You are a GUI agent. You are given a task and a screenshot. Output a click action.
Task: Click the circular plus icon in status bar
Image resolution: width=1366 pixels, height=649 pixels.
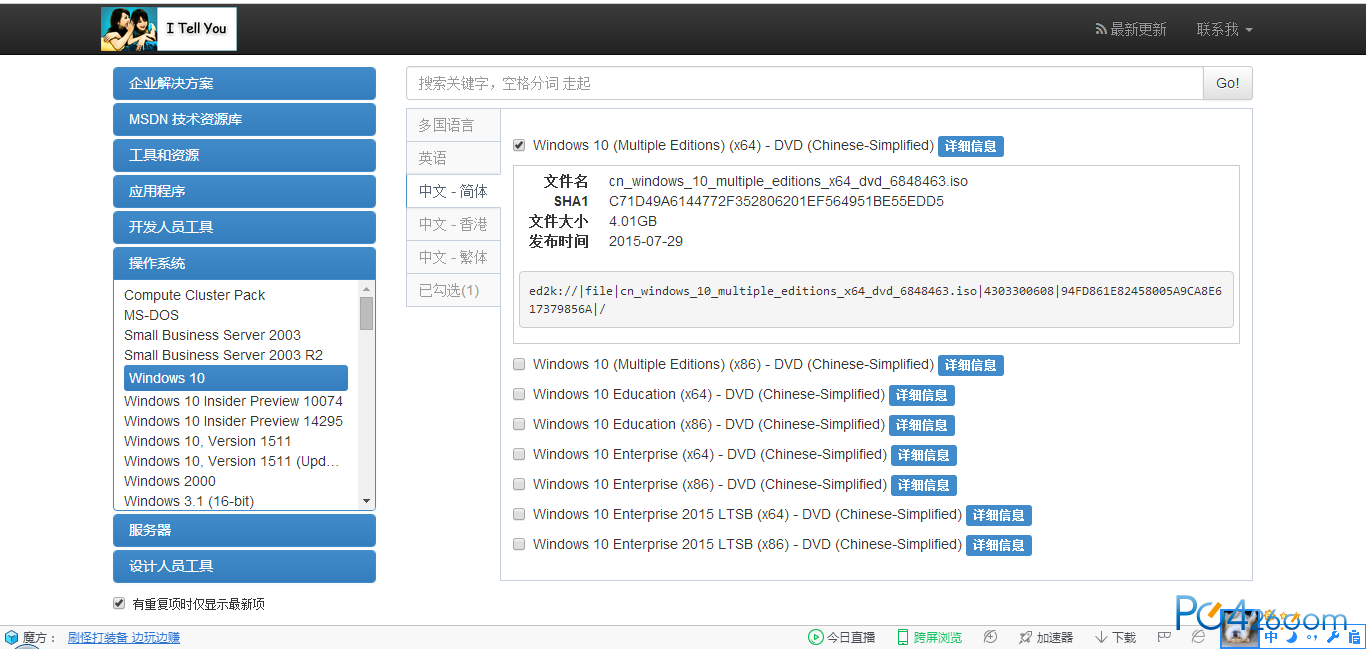pos(990,637)
